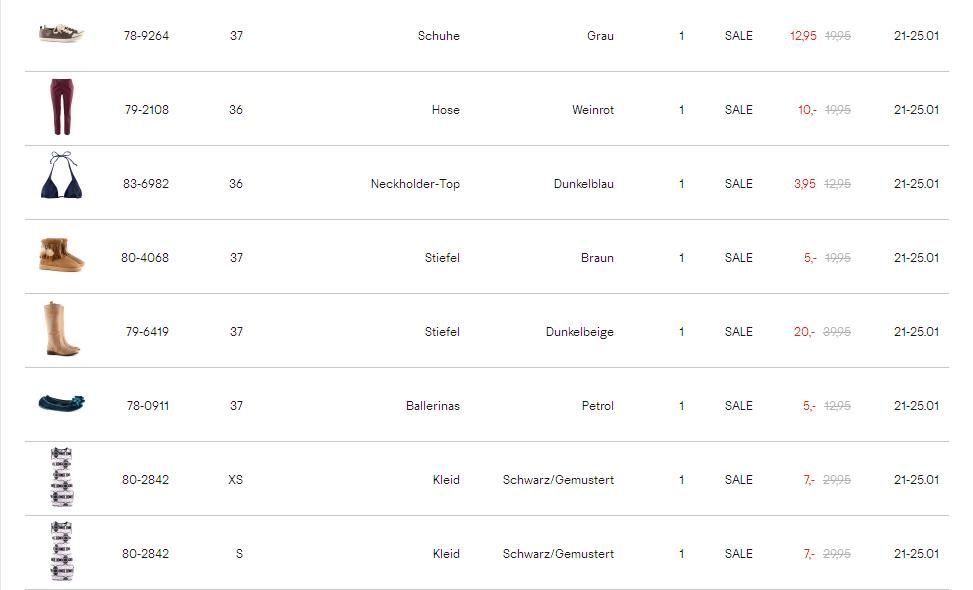Select the Dunkelbeige color label
Screen dimensions: 973x590
[579, 332]
